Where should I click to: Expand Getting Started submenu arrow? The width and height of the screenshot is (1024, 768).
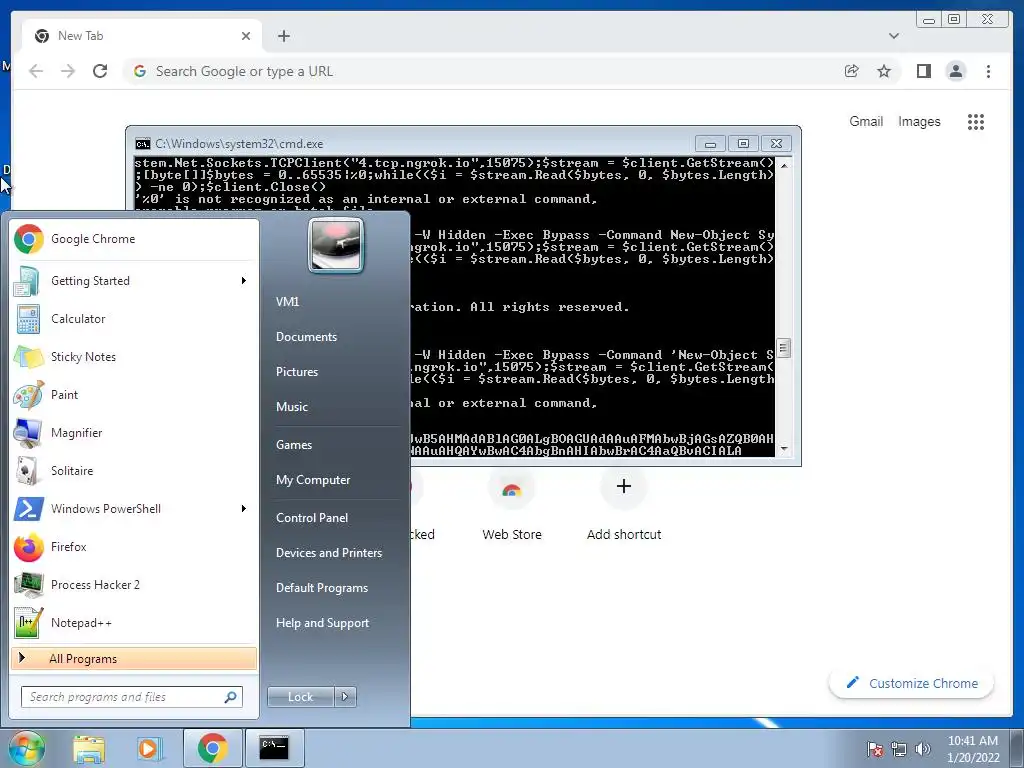pos(244,281)
